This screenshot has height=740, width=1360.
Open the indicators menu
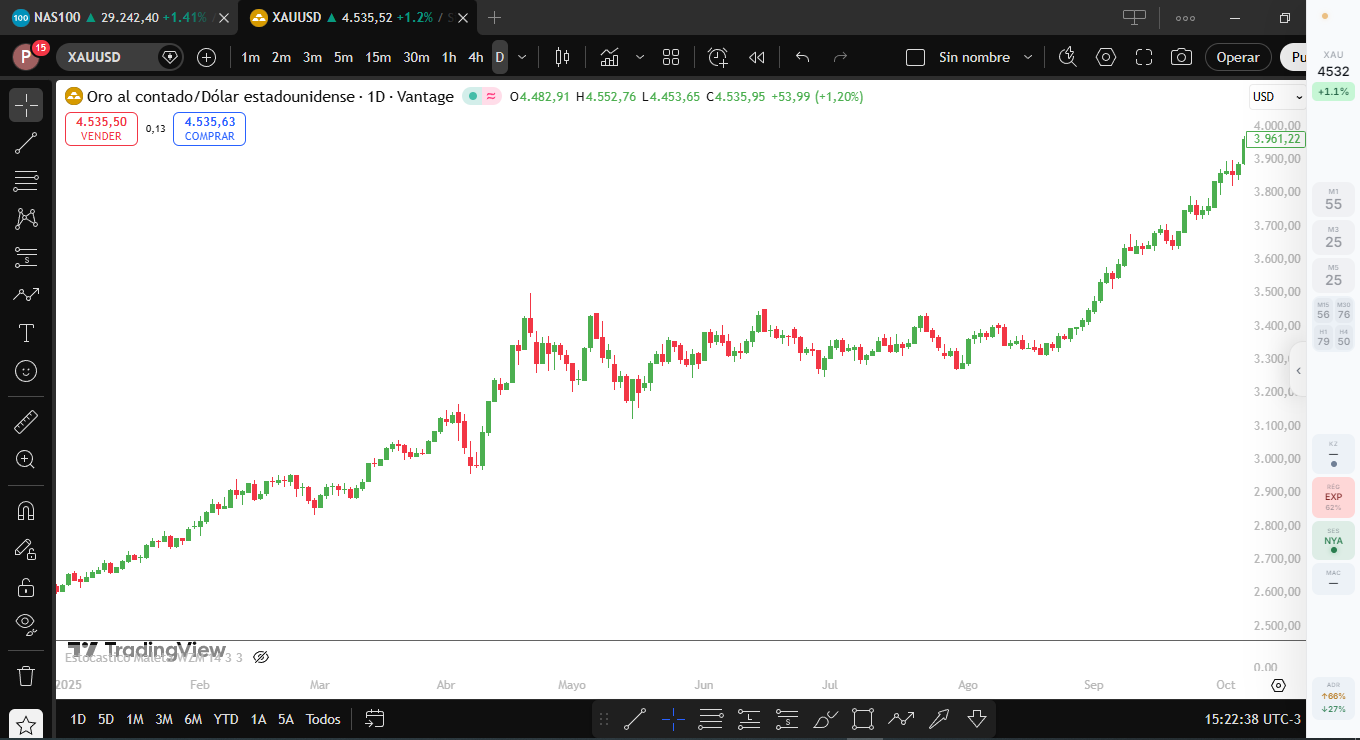[609, 57]
